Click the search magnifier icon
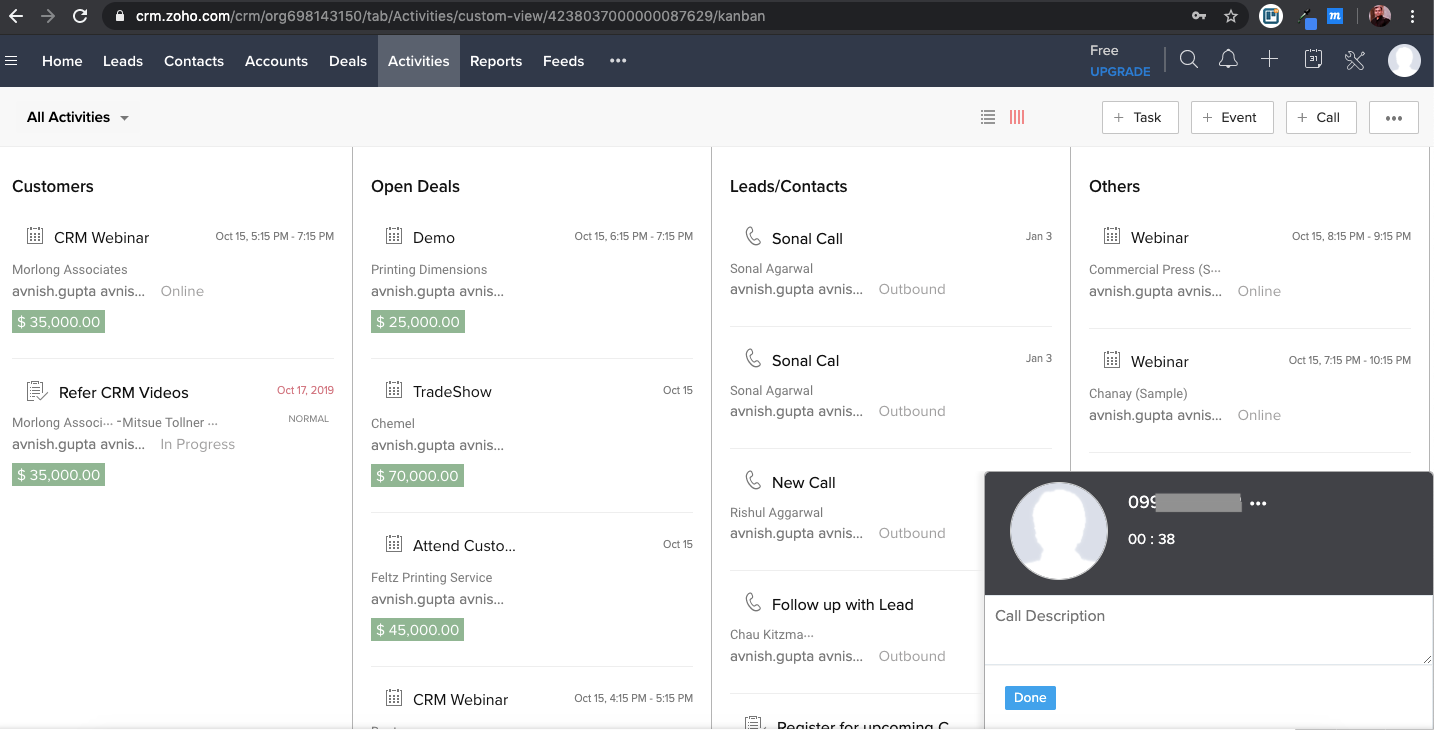The width and height of the screenshot is (1434, 730). (1188, 60)
